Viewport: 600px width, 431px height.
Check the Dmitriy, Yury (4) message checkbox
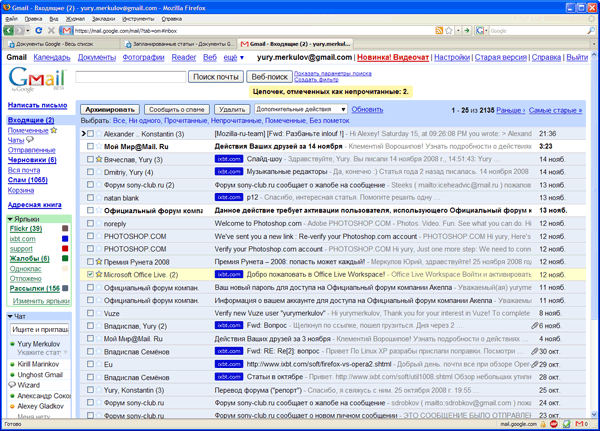tap(90, 172)
